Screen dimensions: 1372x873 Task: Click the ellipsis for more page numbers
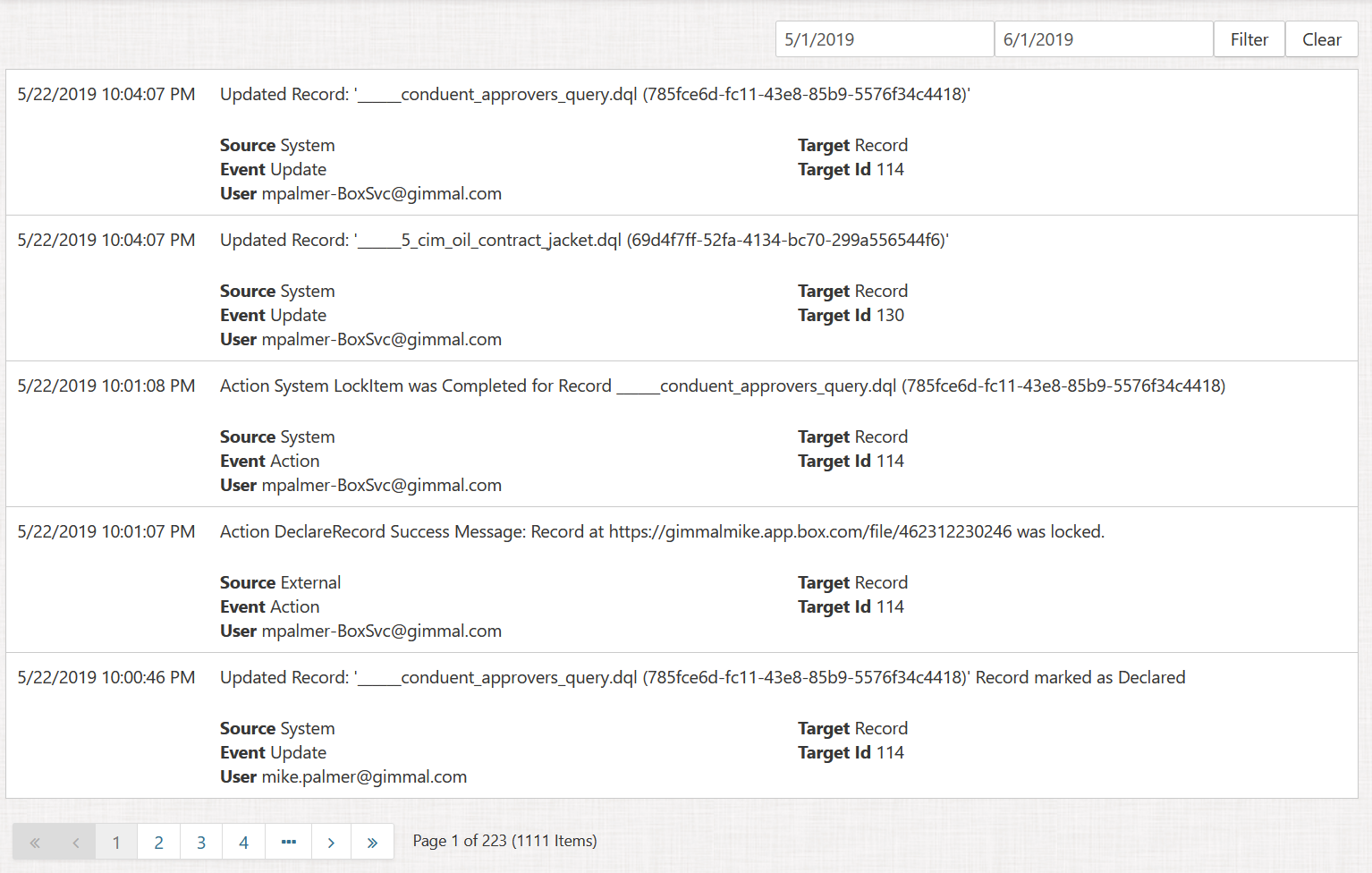[x=288, y=842]
